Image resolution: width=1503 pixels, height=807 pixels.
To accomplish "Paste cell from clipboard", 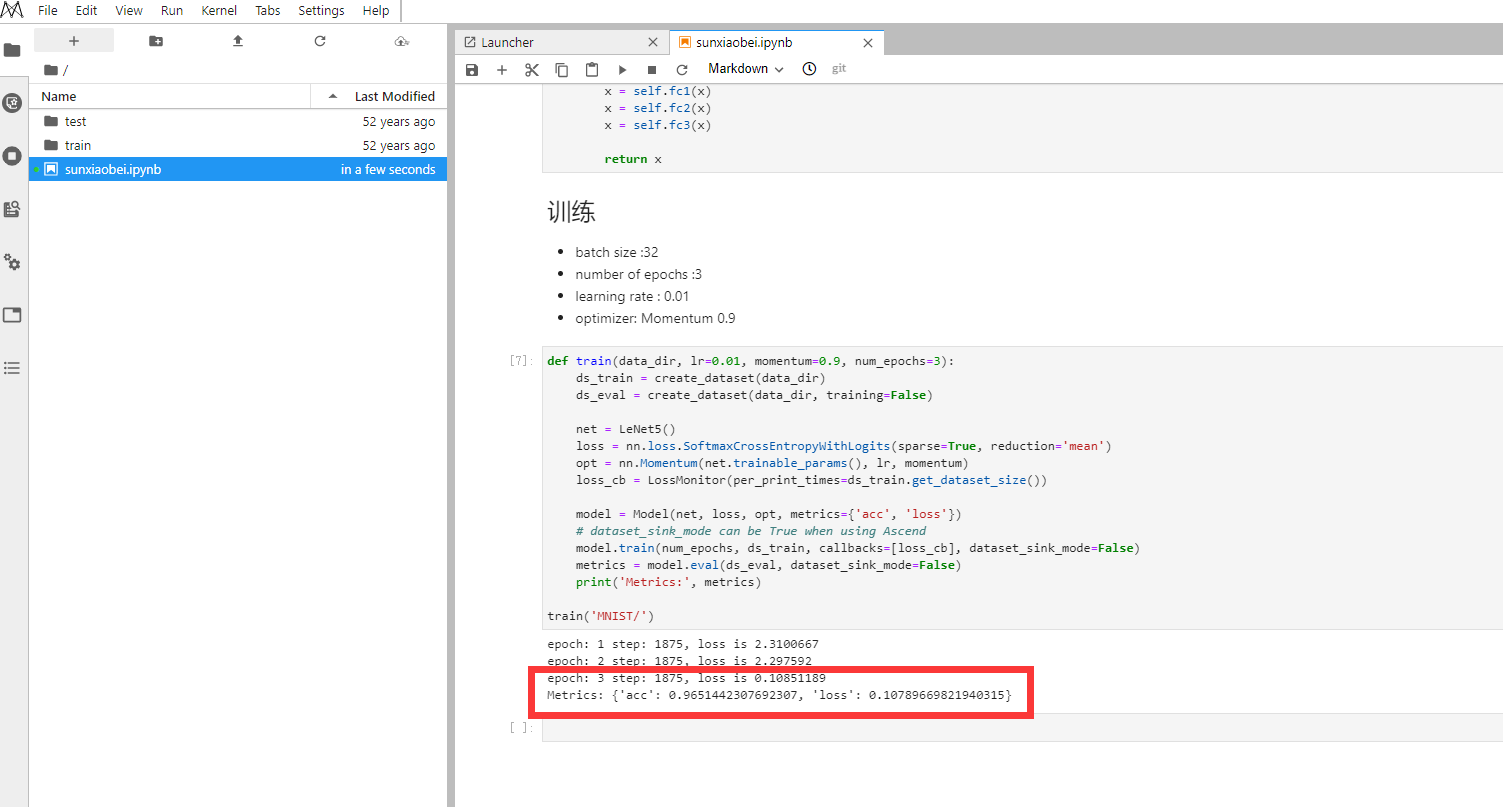I will 592,70.
